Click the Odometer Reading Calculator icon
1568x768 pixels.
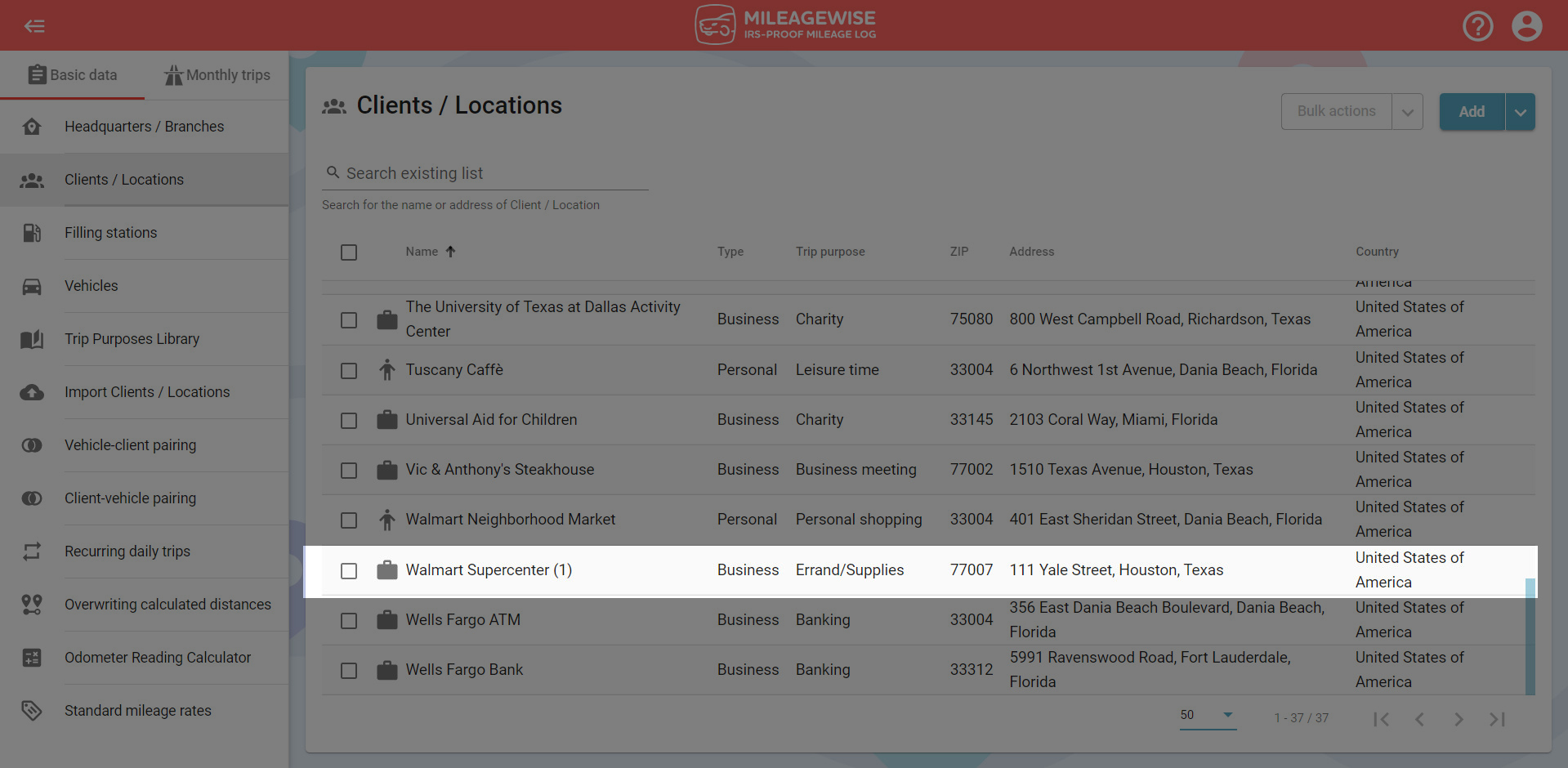[x=32, y=658]
